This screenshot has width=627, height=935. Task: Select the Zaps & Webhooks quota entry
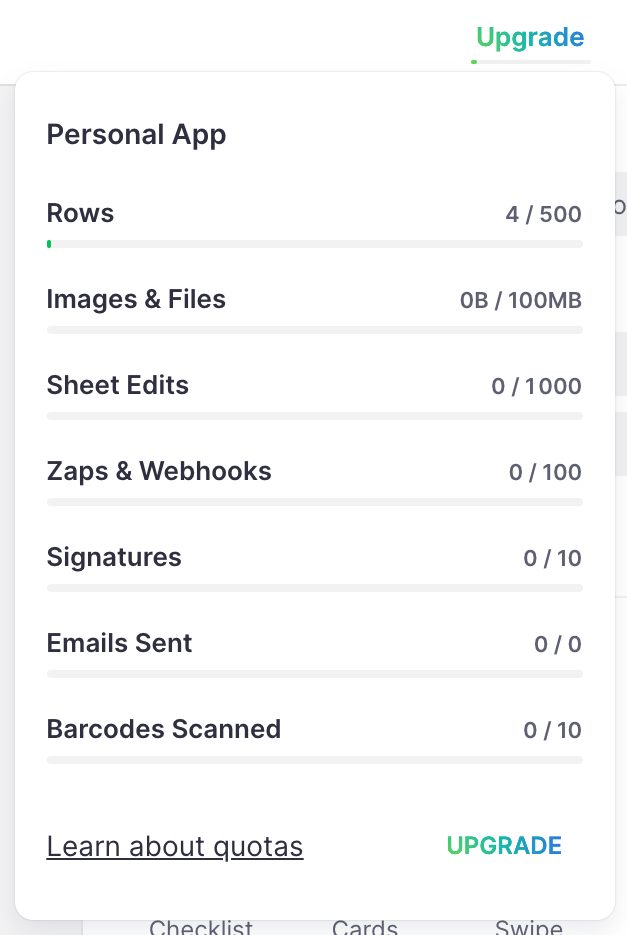158,471
